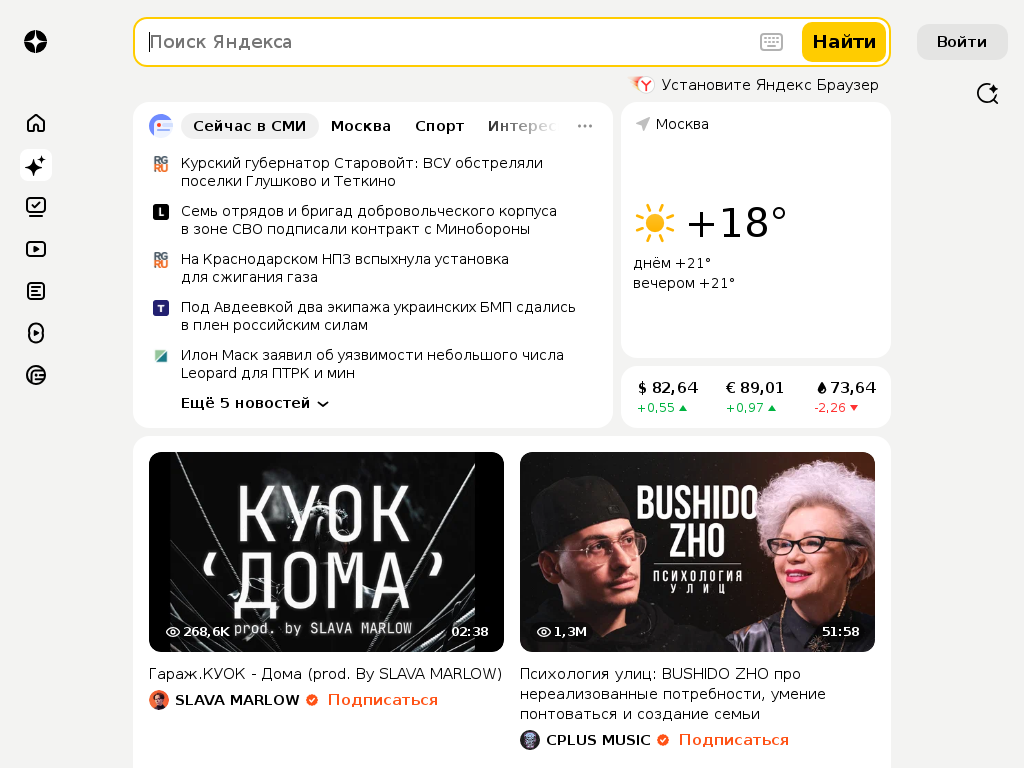Open the TV checklist icon in sidebar

[x=36, y=207]
